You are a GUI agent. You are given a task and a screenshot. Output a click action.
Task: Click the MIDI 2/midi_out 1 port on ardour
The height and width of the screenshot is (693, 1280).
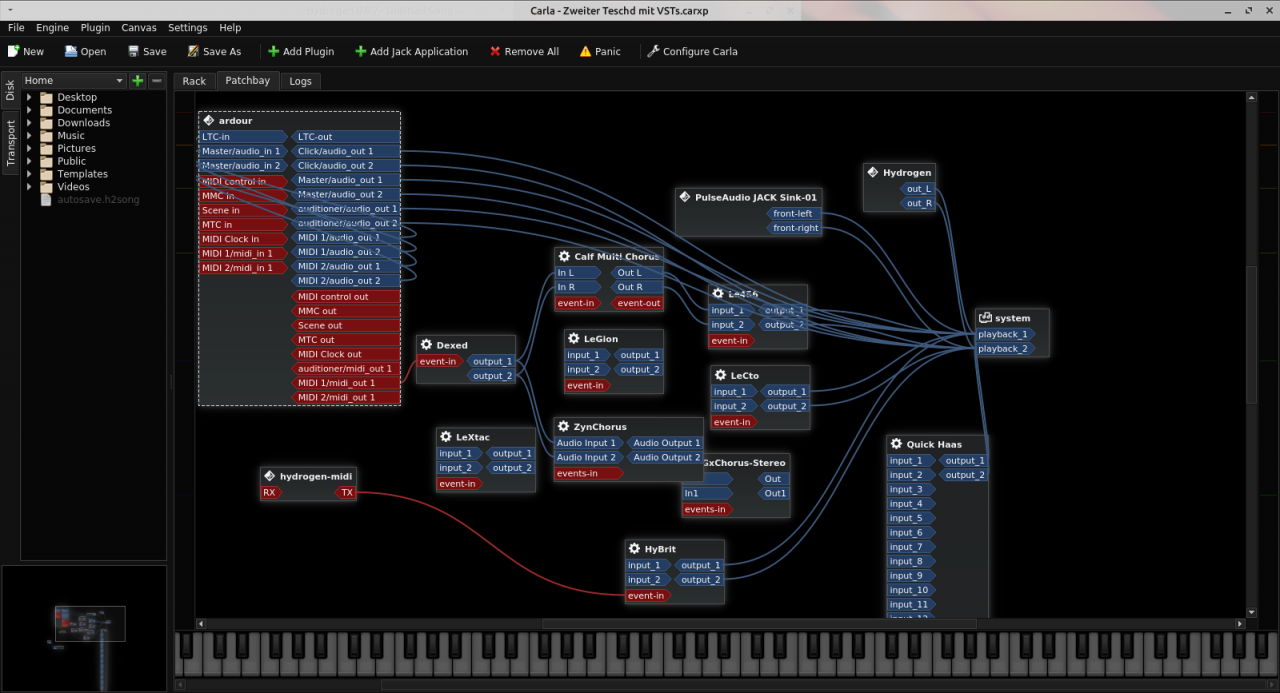click(347, 397)
